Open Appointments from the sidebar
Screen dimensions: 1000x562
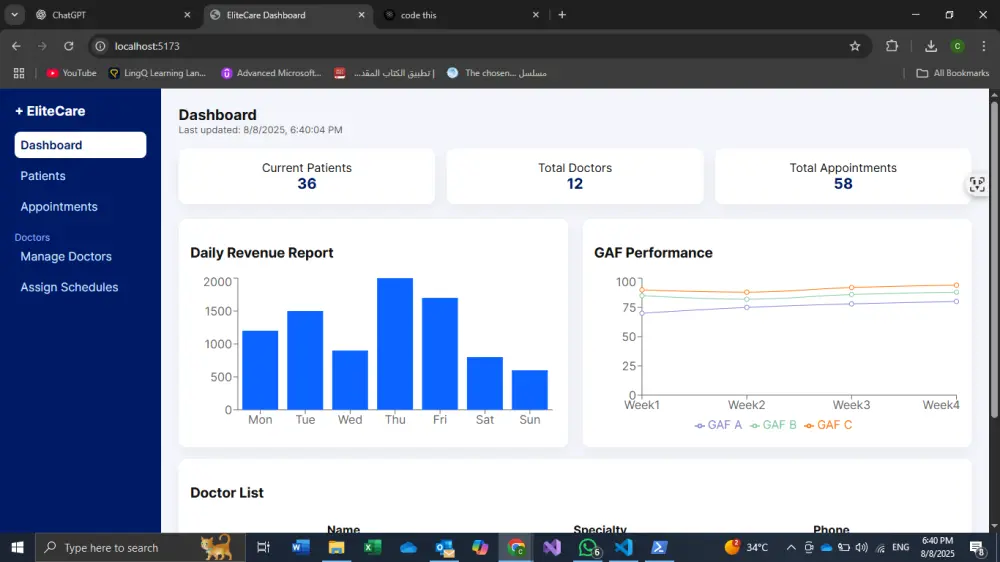(x=59, y=207)
